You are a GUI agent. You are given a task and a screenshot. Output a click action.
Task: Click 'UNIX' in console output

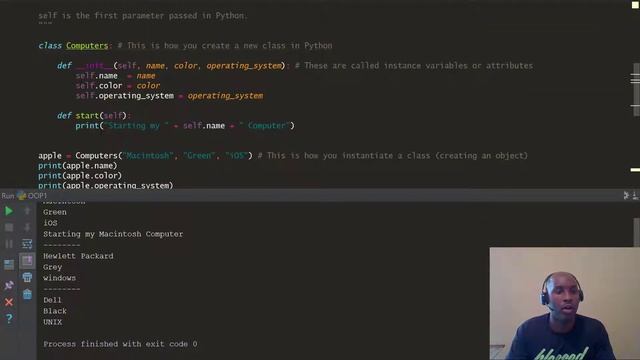pyautogui.click(x=53, y=322)
